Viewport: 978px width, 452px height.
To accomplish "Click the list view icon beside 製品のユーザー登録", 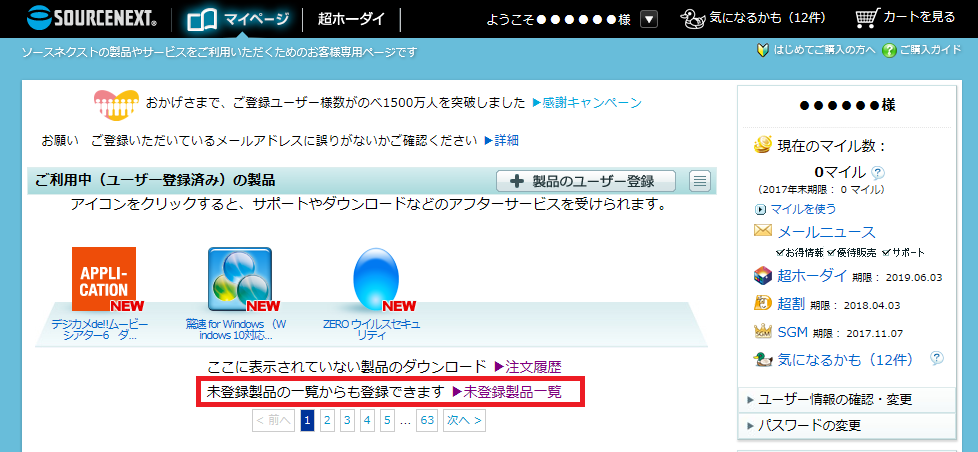I will pyautogui.click(x=700, y=181).
